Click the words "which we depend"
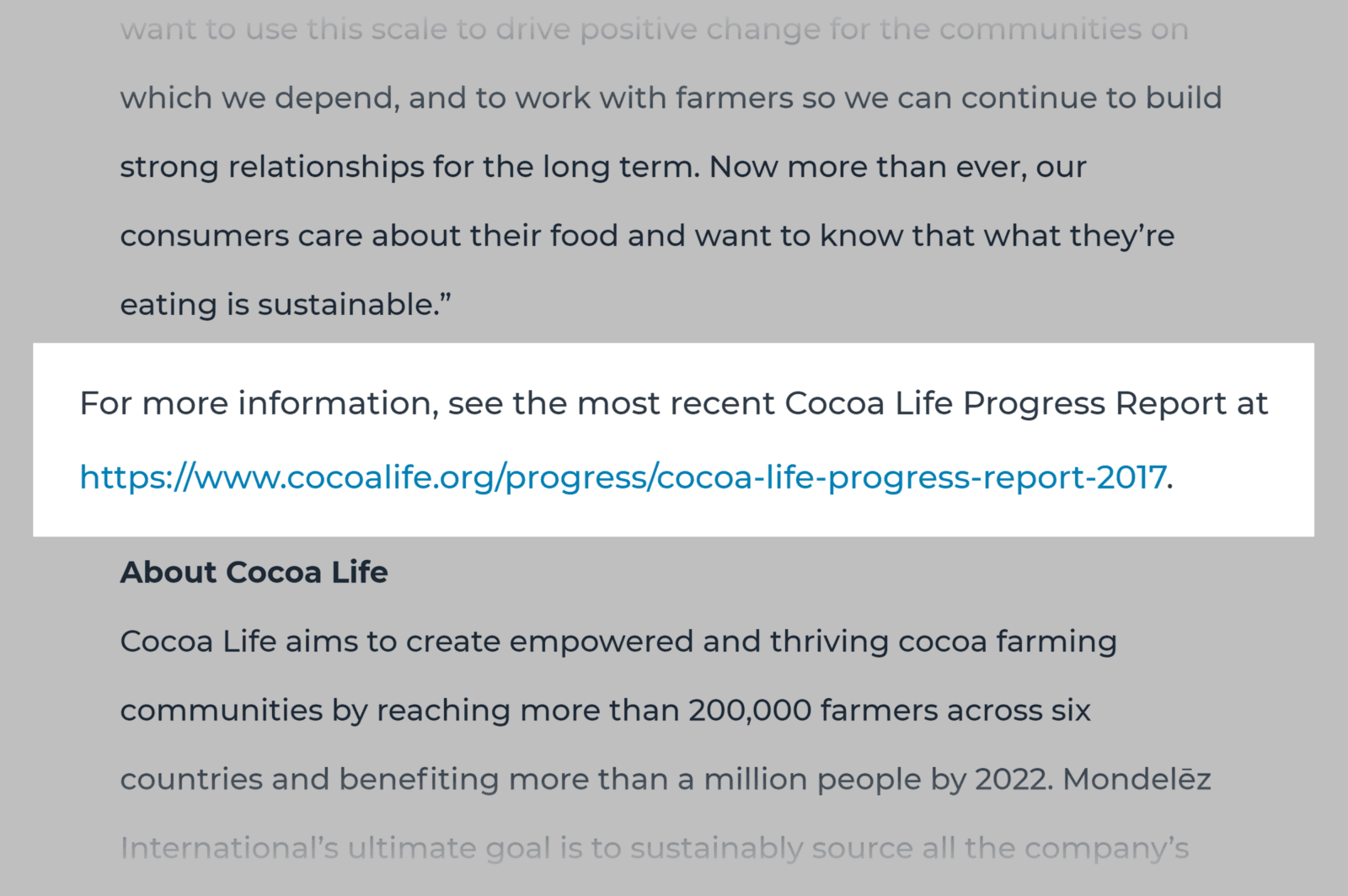Screen dimensions: 1348x896 click(258, 99)
